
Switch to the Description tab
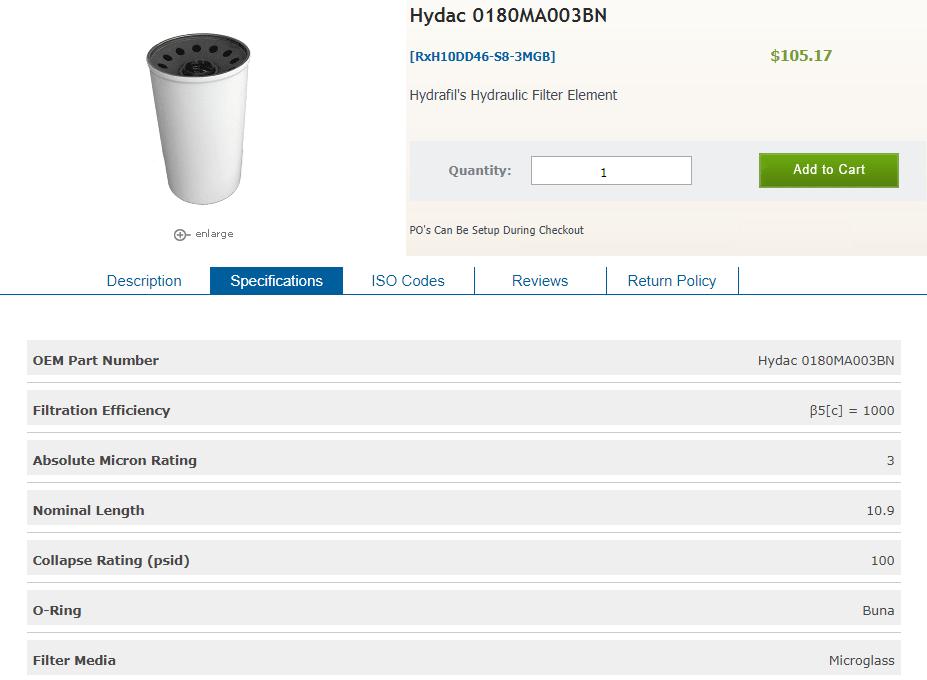pyautogui.click(x=144, y=281)
